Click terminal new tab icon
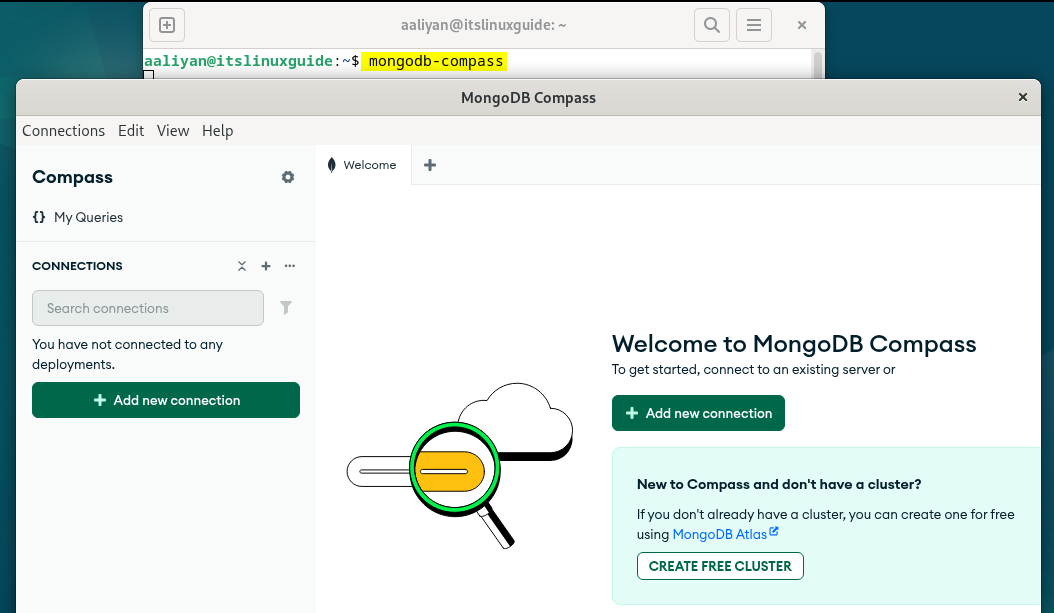 [167, 25]
